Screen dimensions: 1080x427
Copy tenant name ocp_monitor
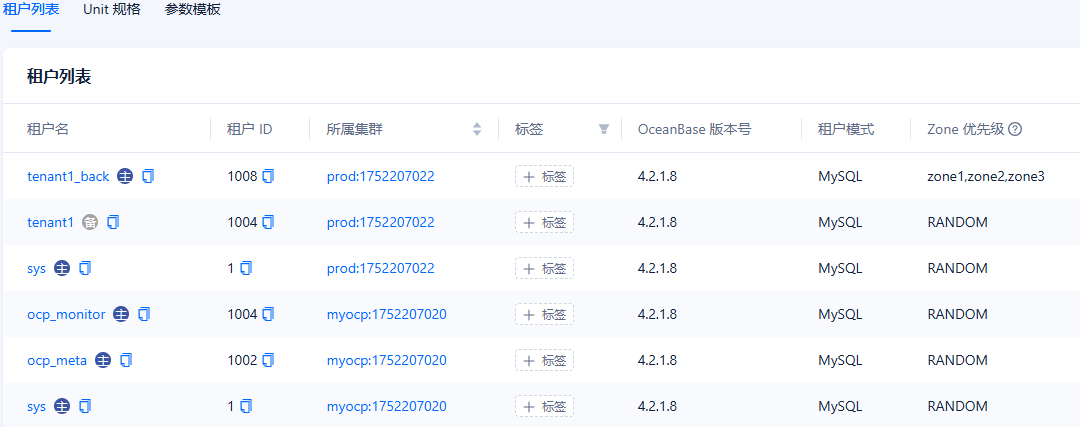(x=144, y=314)
